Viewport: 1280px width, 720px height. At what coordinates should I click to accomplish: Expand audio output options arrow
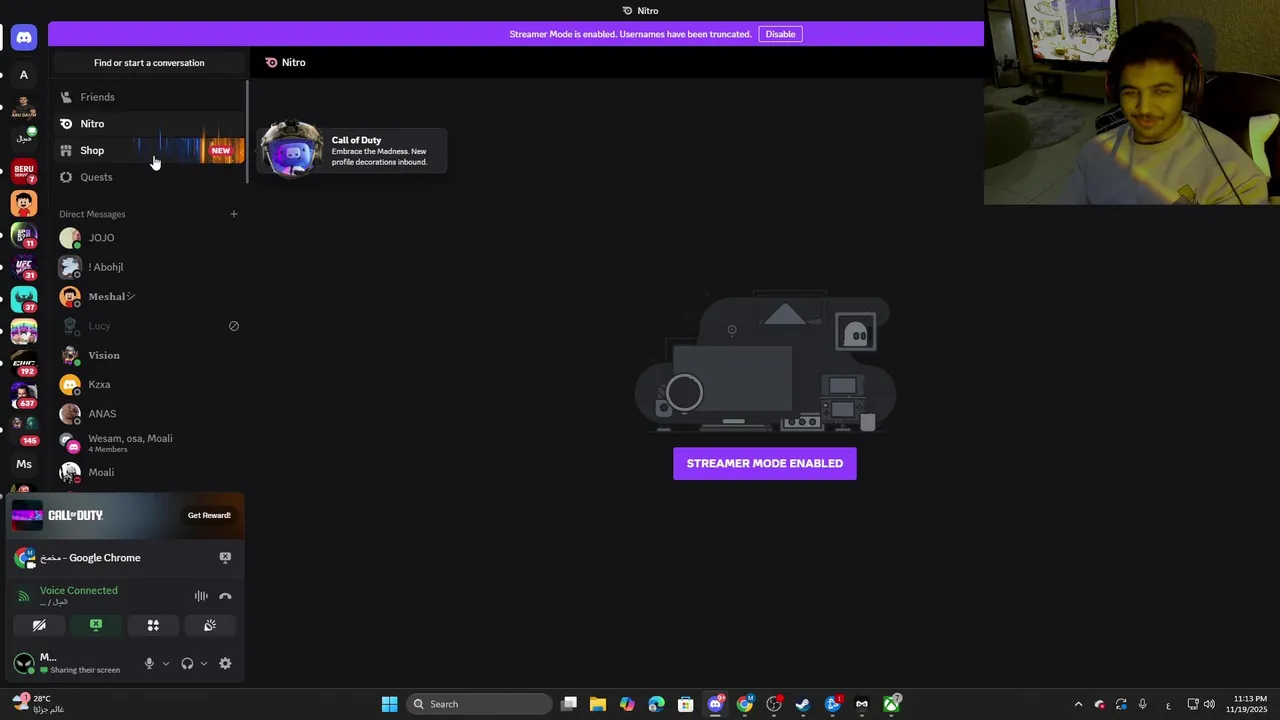click(204, 664)
